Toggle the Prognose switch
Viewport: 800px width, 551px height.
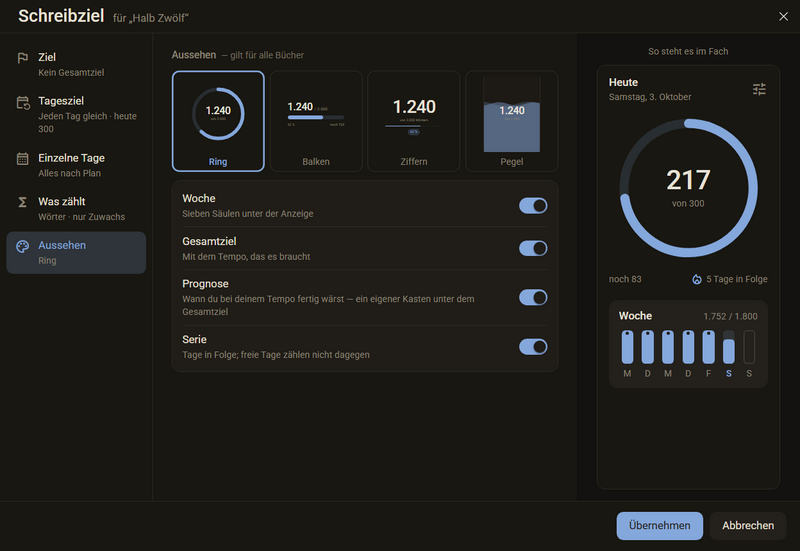point(533,297)
